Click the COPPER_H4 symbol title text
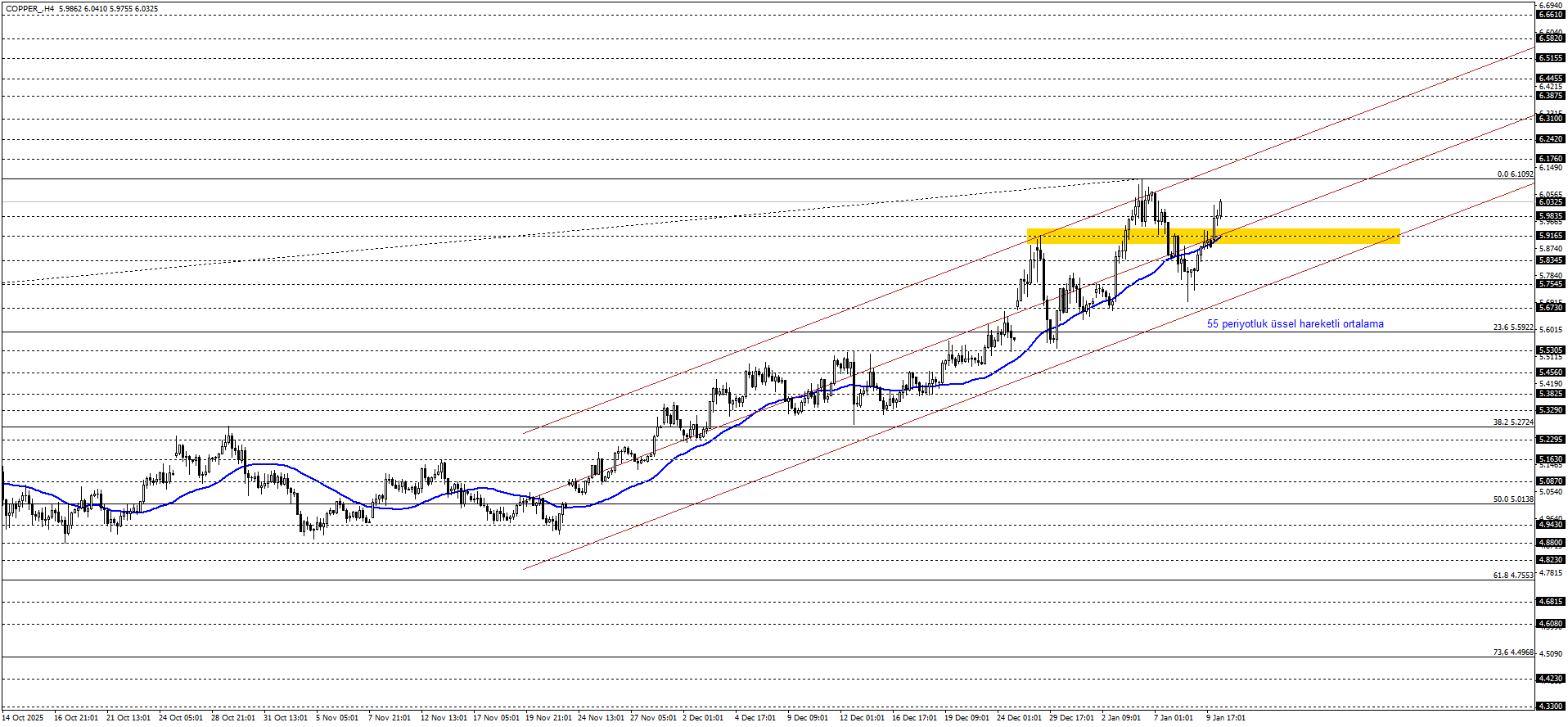The height and width of the screenshot is (727, 1568). 30,9
